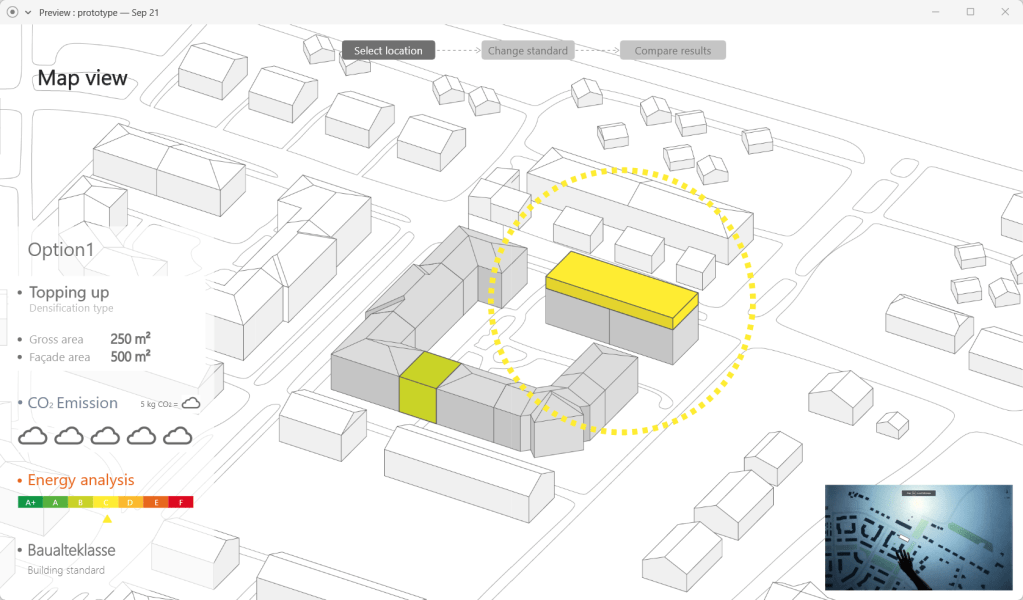Switch to the Change standard step
The width and height of the screenshot is (1023, 600).
[528, 50]
